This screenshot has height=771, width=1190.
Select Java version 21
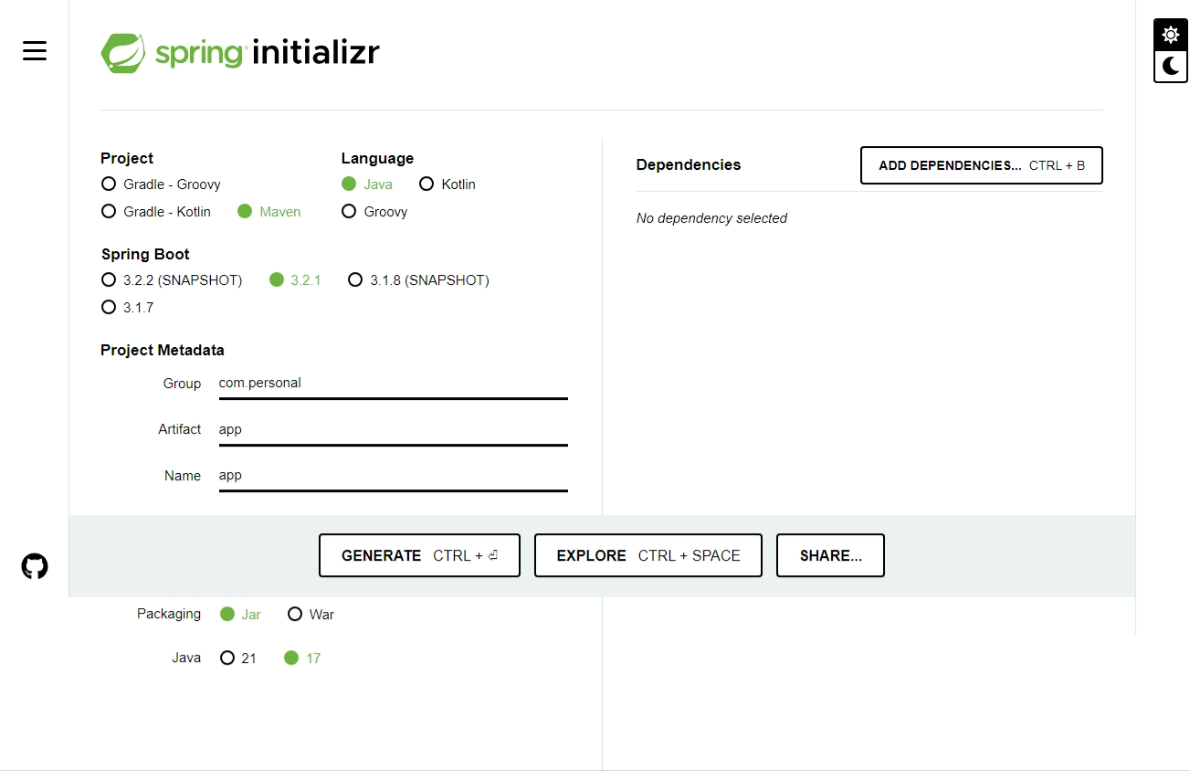(x=238, y=658)
